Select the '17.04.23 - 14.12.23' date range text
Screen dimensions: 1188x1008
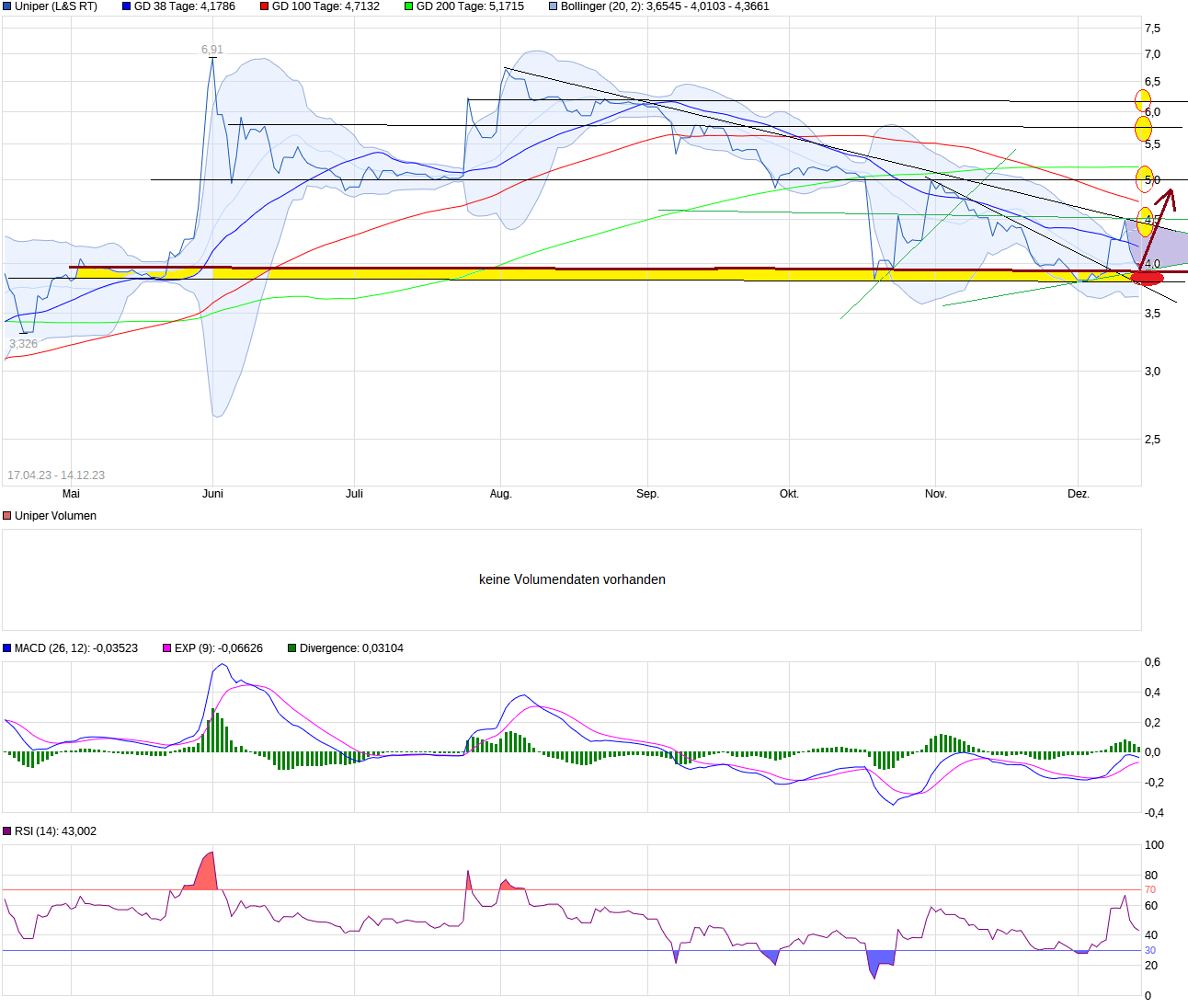pos(56,475)
